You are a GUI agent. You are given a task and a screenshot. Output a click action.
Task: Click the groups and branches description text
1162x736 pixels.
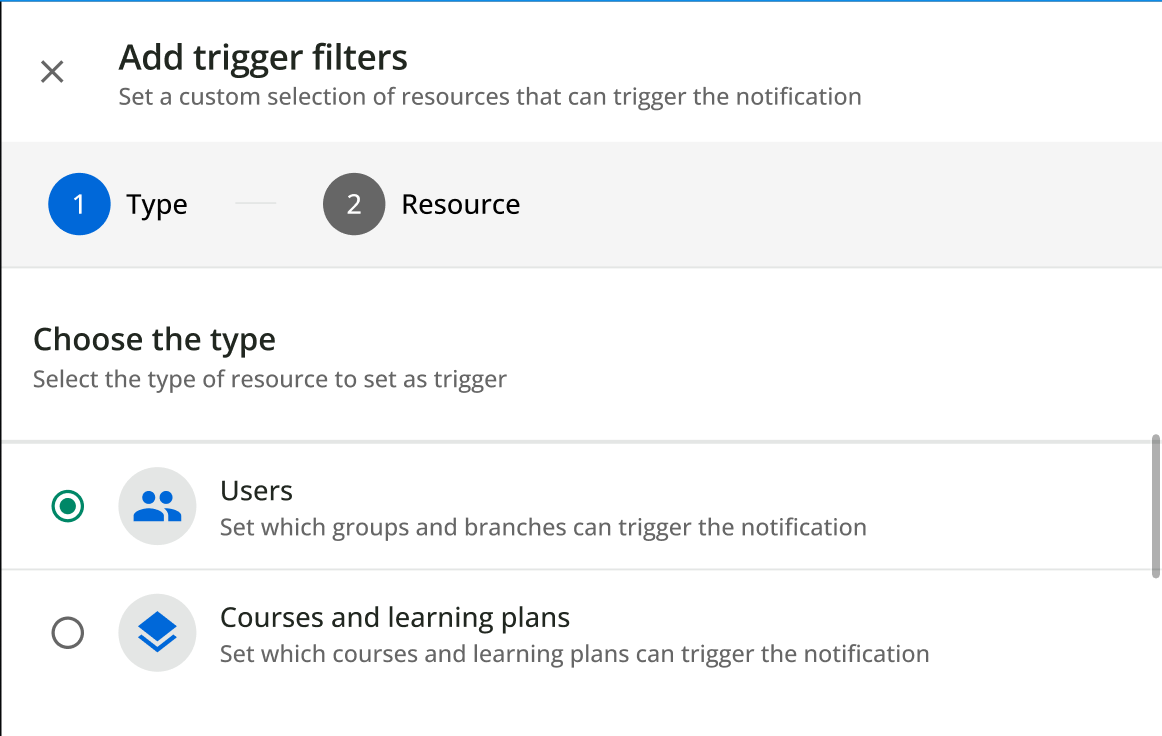[x=543, y=527]
